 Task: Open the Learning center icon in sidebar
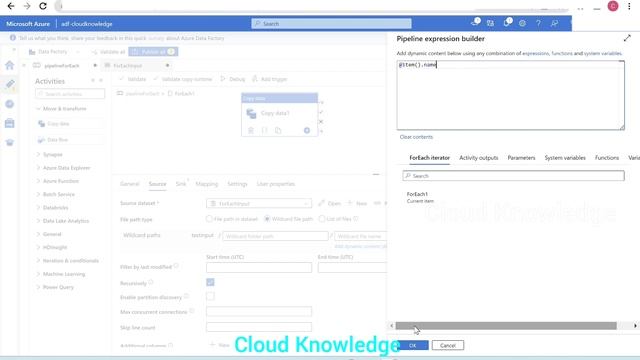tap(10, 142)
